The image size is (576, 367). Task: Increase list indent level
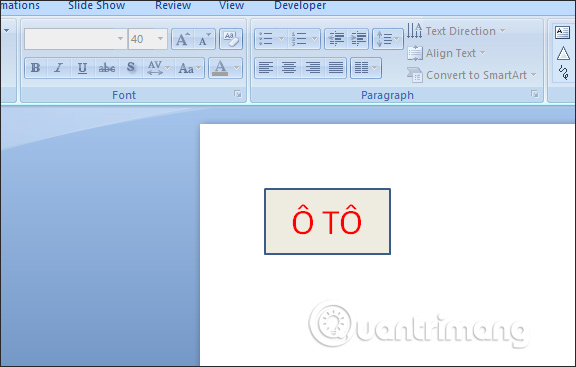tap(358, 39)
